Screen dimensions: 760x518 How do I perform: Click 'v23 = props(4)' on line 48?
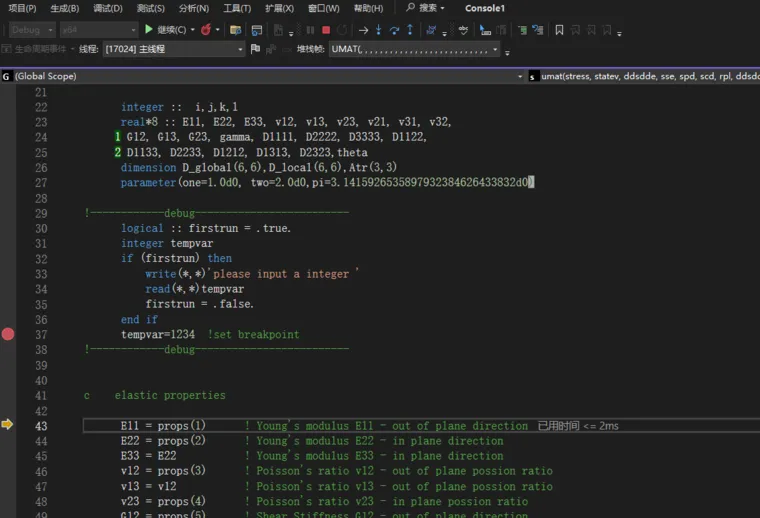163,501
